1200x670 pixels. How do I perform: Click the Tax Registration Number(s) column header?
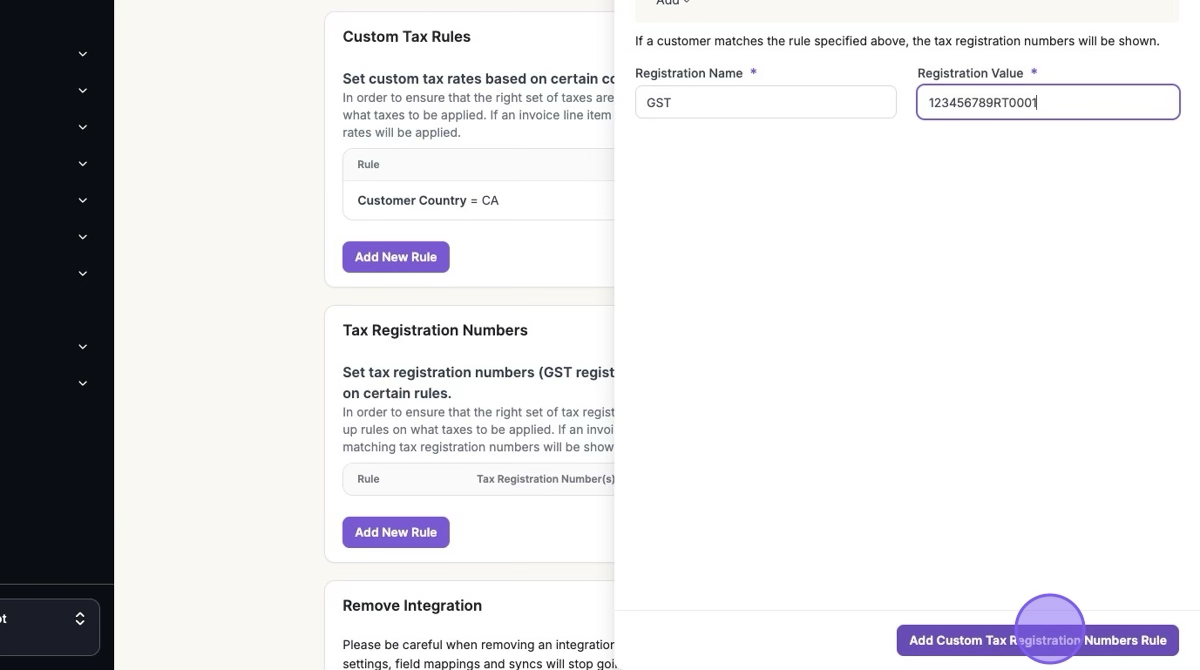(545, 479)
